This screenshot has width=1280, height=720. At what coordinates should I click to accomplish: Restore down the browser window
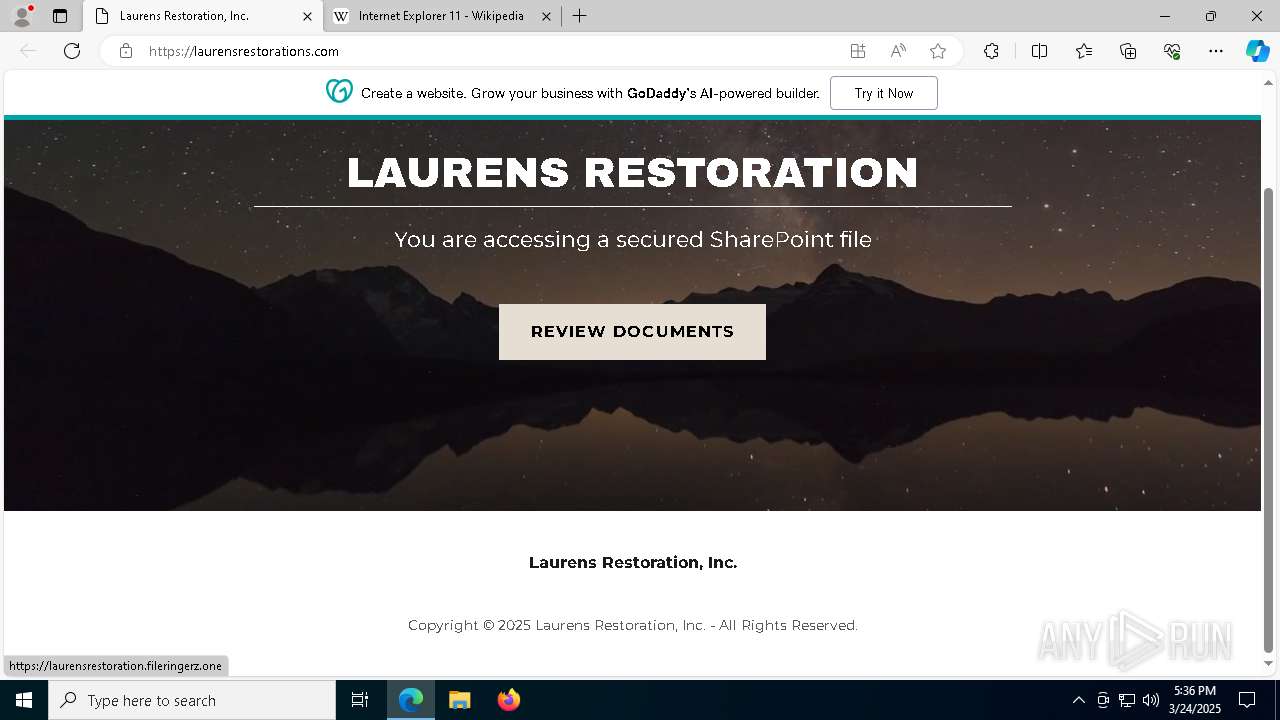click(x=1210, y=16)
